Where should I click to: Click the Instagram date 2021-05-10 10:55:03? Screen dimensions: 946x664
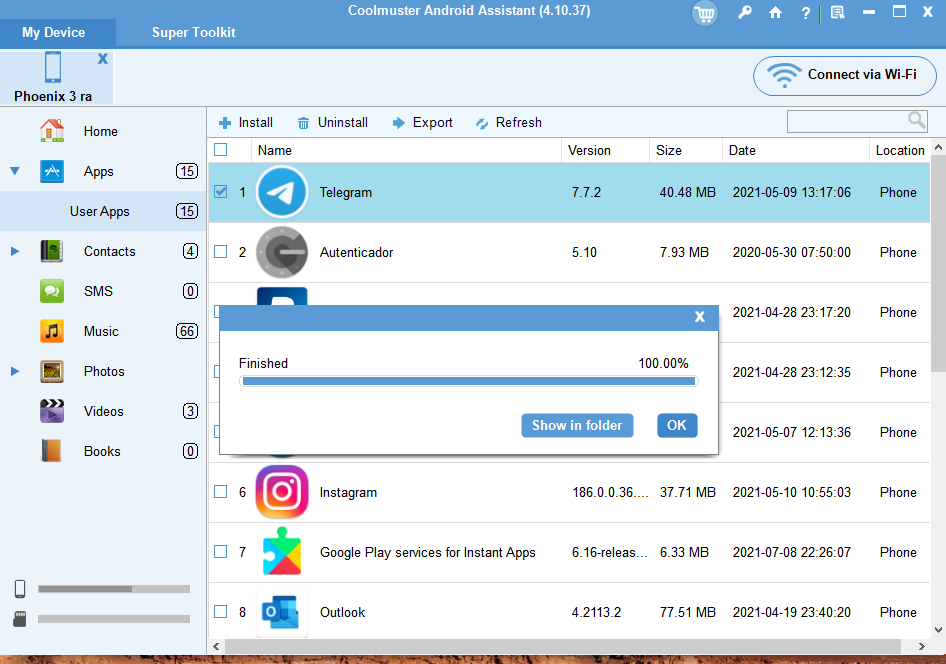click(x=792, y=492)
